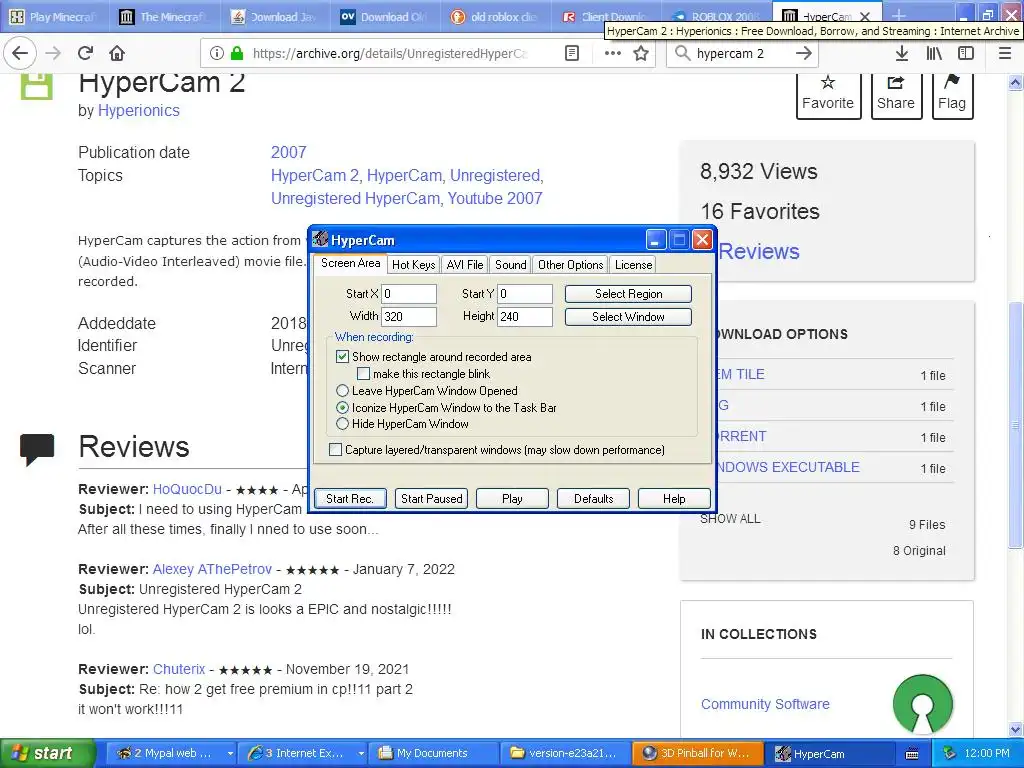Screen dimensions: 1024x768
Task: Open the downloads arrow icon
Action: pos(902,53)
